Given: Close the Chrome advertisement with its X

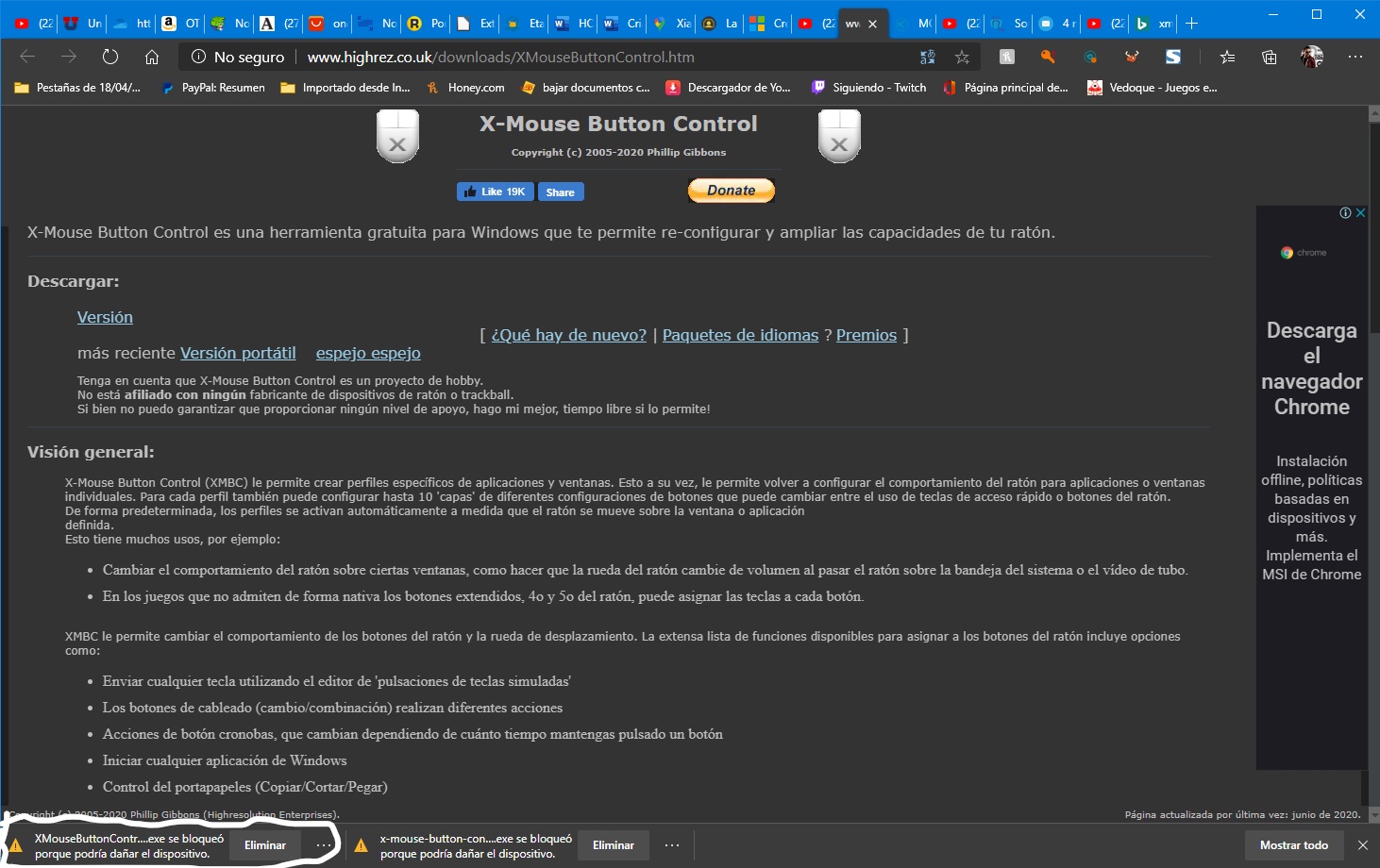Looking at the screenshot, I should click(1360, 213).
